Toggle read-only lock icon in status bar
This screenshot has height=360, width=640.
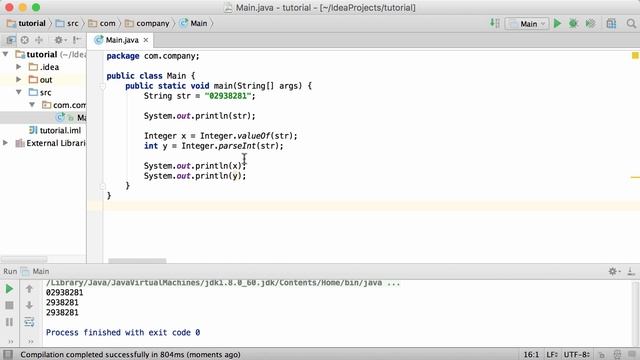click(x=602, y=355)
